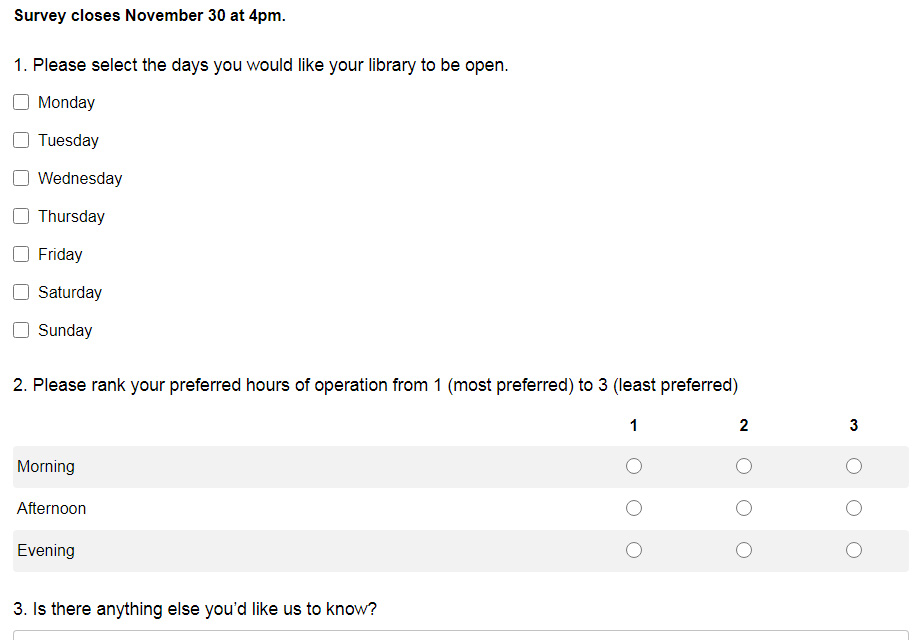Mark the Friday checkbox
The image size is (919, 640).
[21, 254]
